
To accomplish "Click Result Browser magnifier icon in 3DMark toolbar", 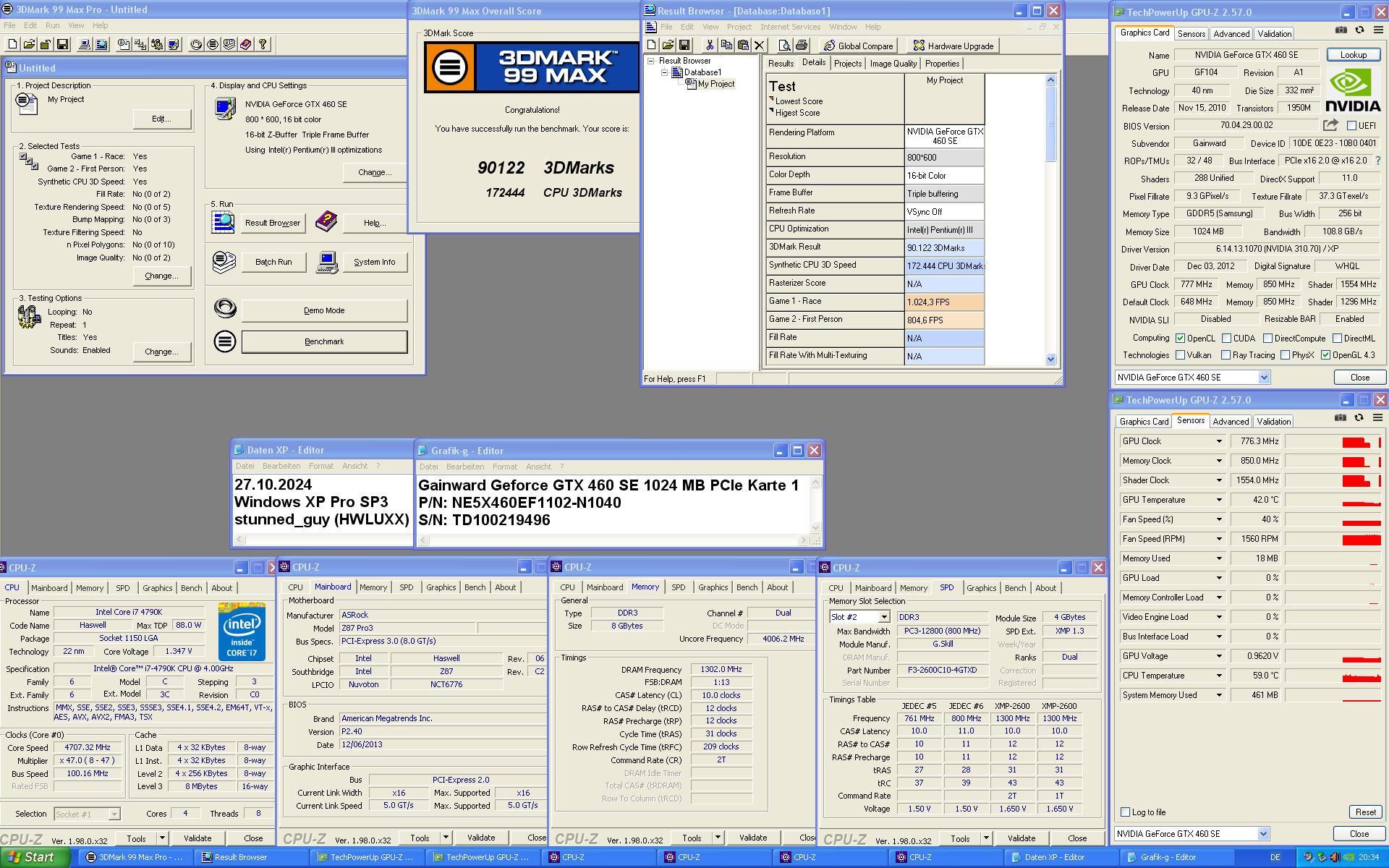I will pyautogui.click(x=102, y=44).
